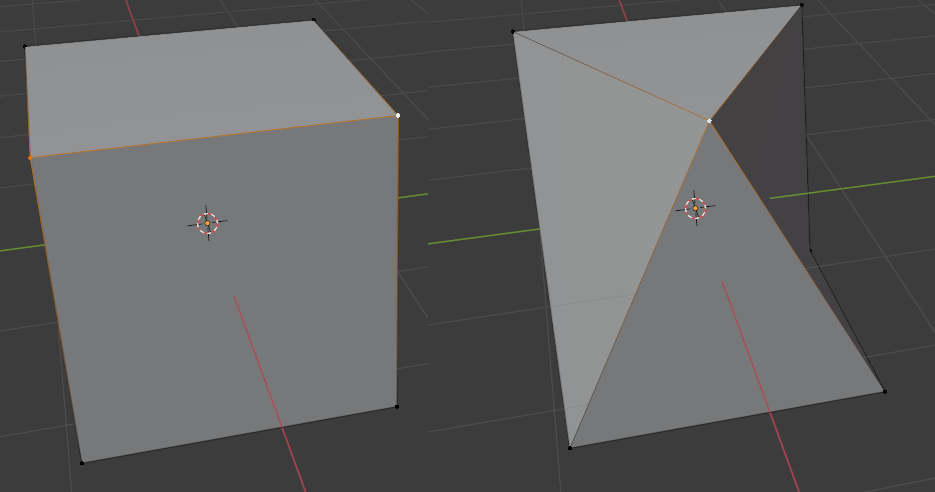Pick the isolated back vertex right of right mesh
This screenshot has width=935, height=492.
click(811, 251)
